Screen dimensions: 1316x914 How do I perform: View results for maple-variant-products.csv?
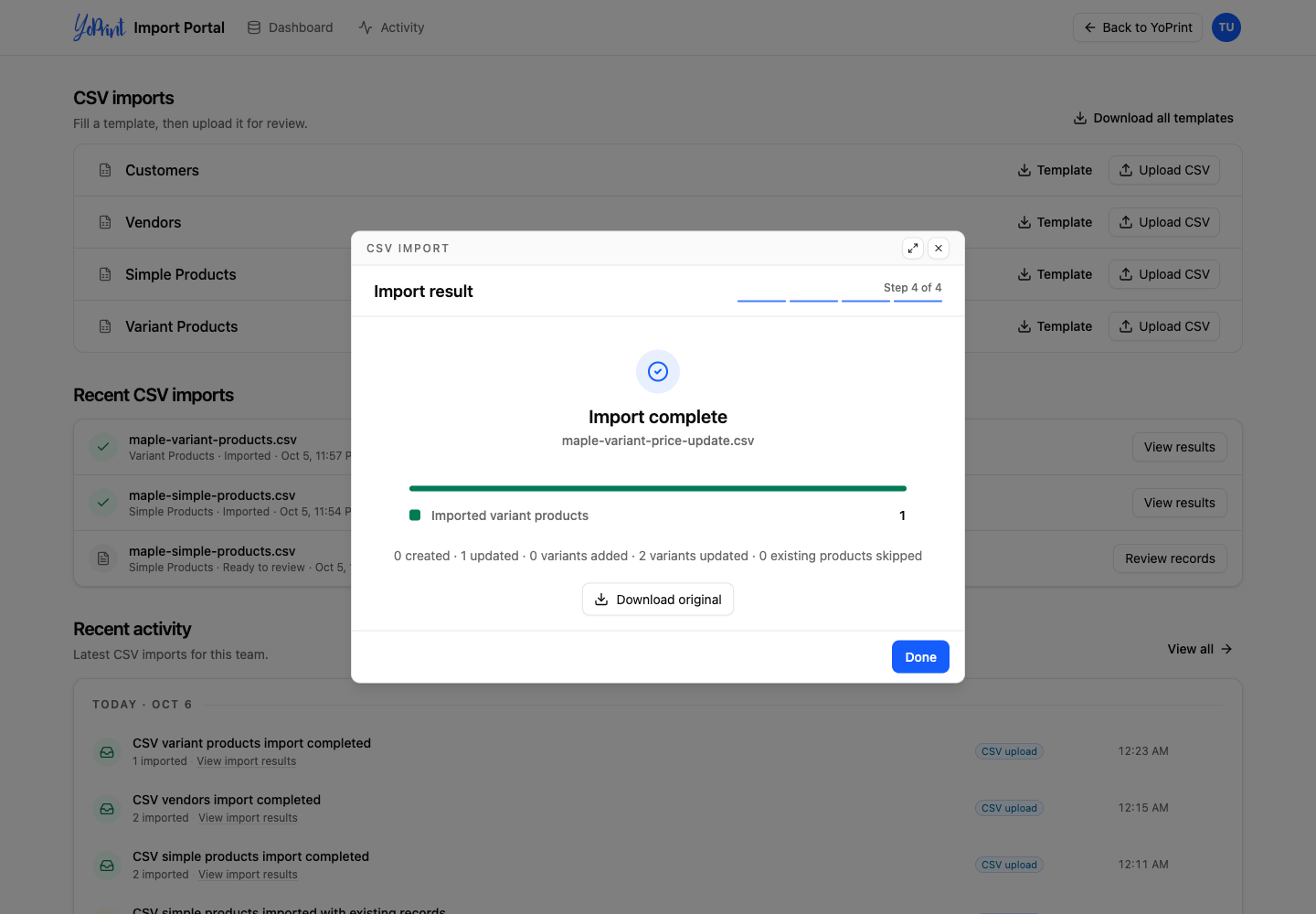tap(1180, 447)
